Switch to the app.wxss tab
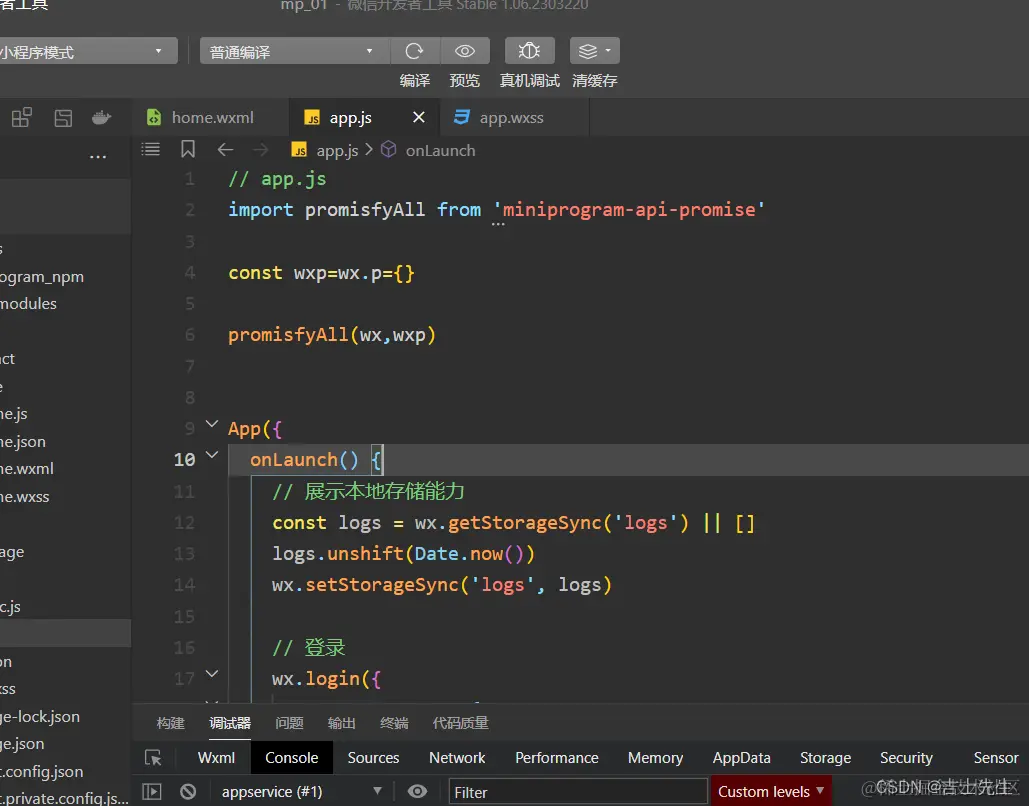The height and width of the screenshot is (806, 1029). coord(514,117)
